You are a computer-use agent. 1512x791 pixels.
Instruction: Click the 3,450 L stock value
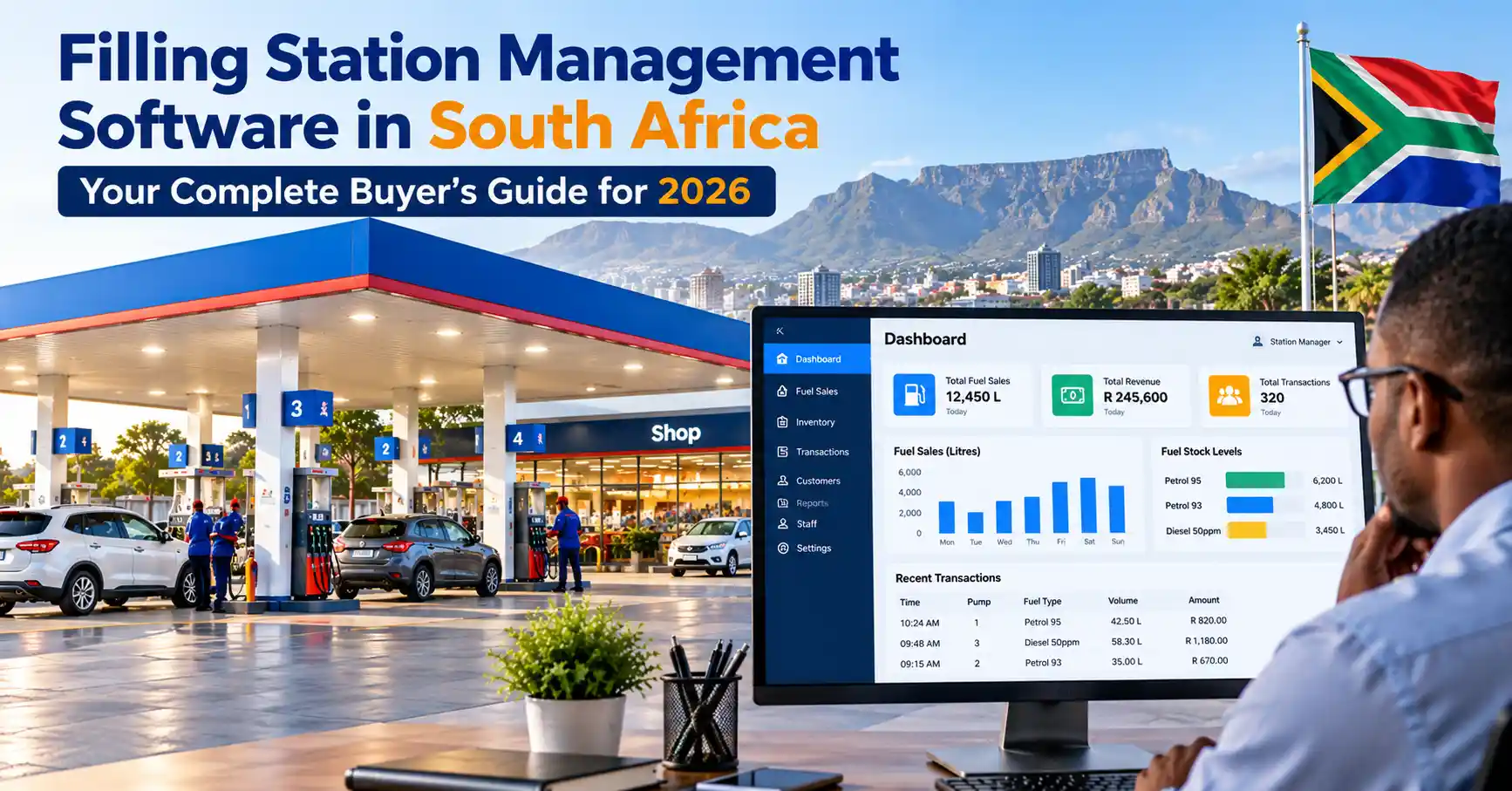[1330, 530]
